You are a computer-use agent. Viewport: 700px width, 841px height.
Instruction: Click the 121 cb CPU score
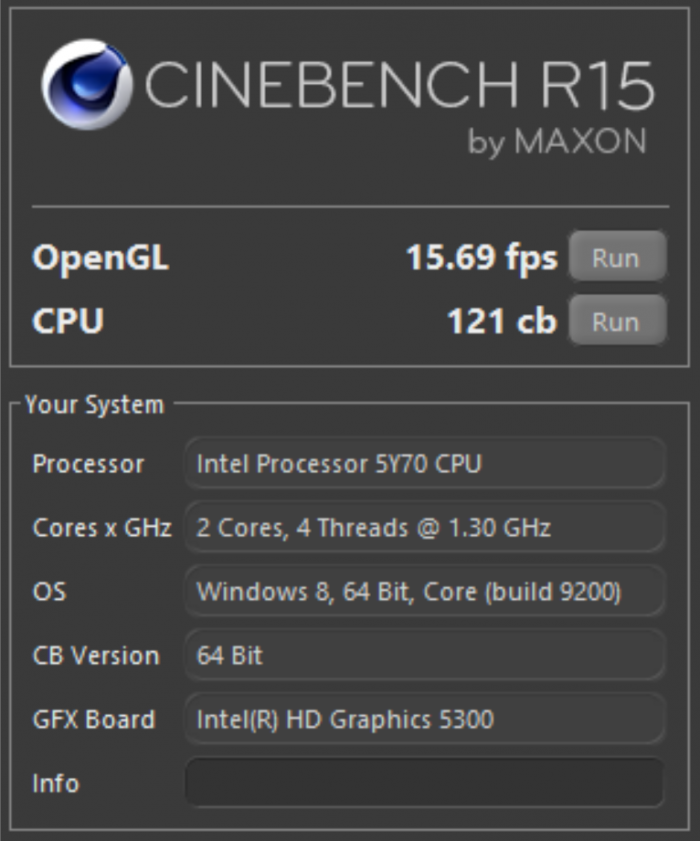(501, 322)
